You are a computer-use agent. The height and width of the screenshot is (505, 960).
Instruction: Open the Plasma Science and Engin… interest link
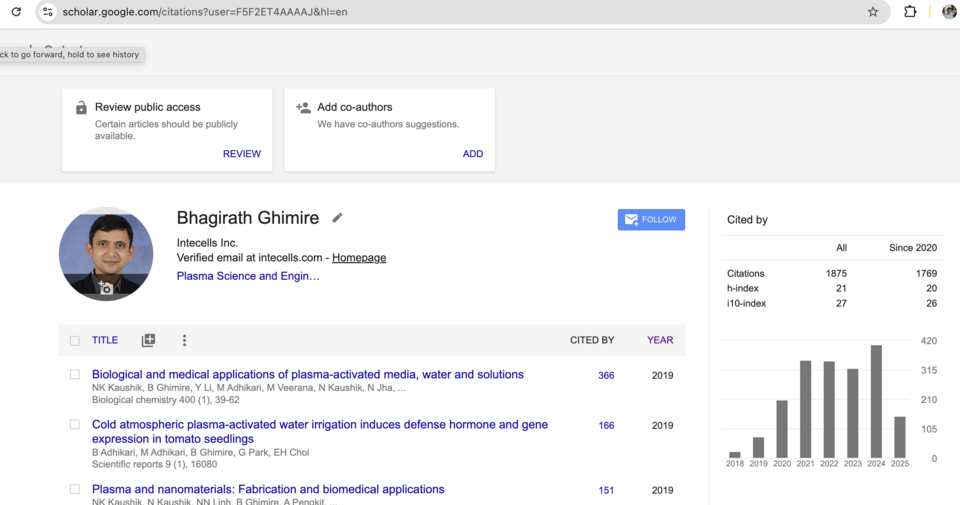tap(248, 276)
